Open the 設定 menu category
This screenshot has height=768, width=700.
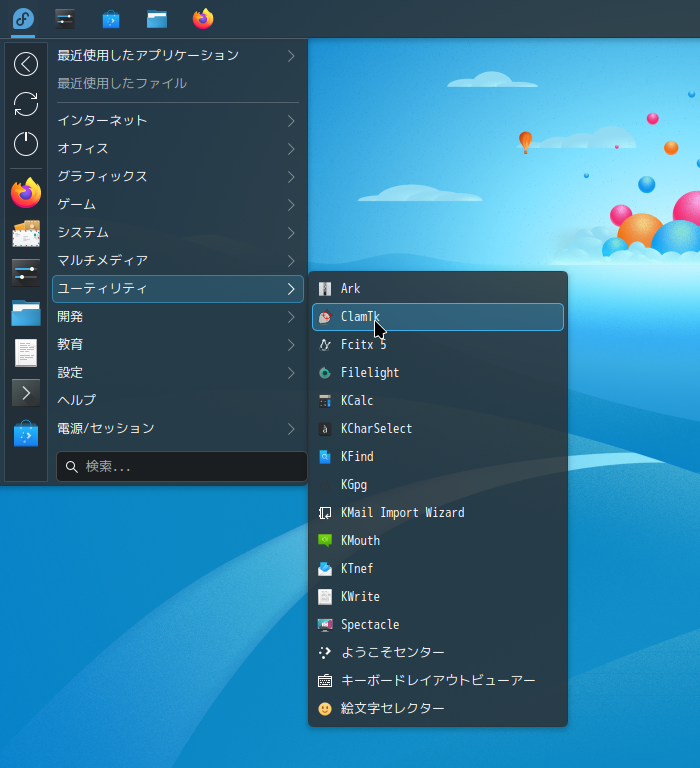click(178, 373)
